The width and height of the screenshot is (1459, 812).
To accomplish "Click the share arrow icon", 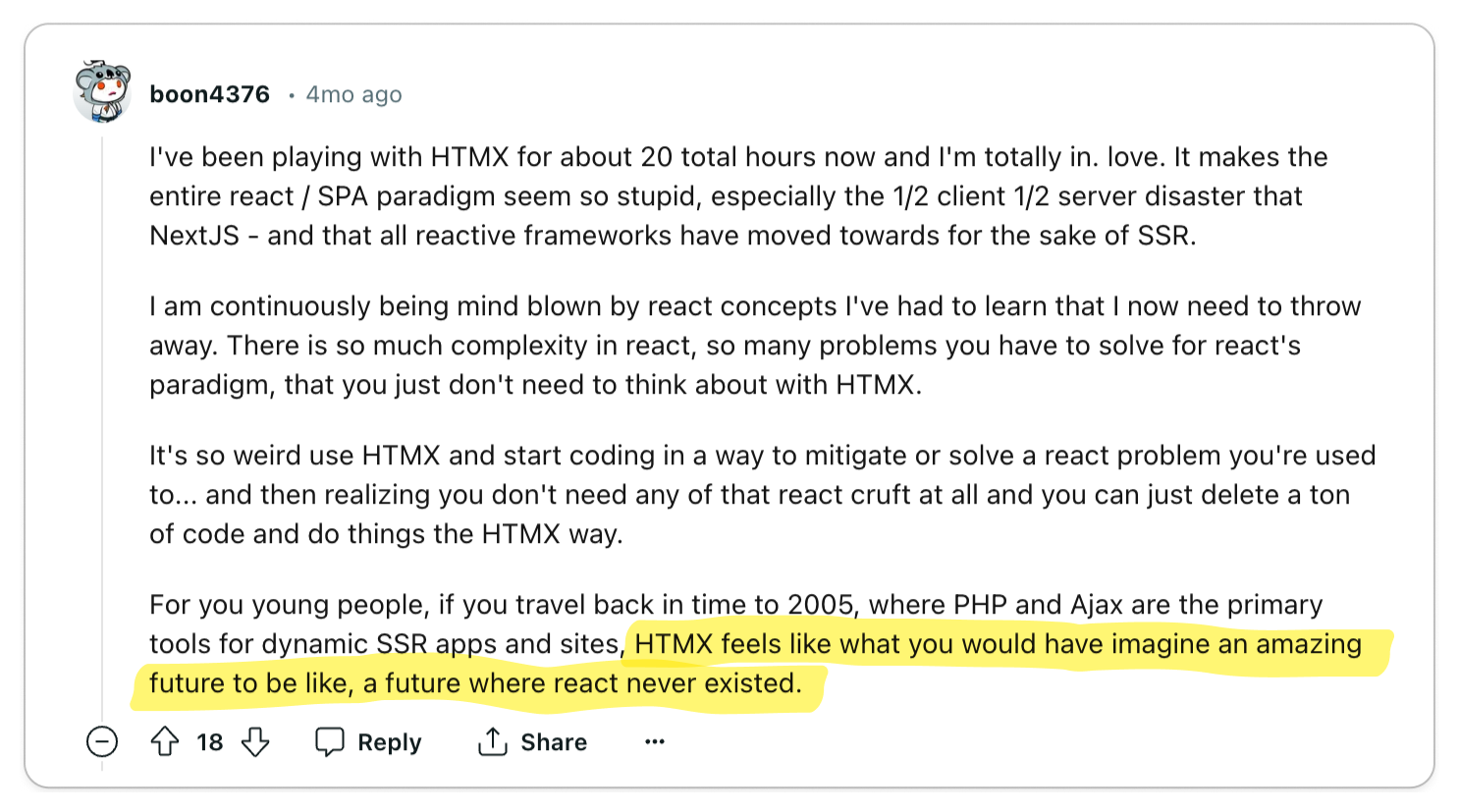I will [492, 741].
